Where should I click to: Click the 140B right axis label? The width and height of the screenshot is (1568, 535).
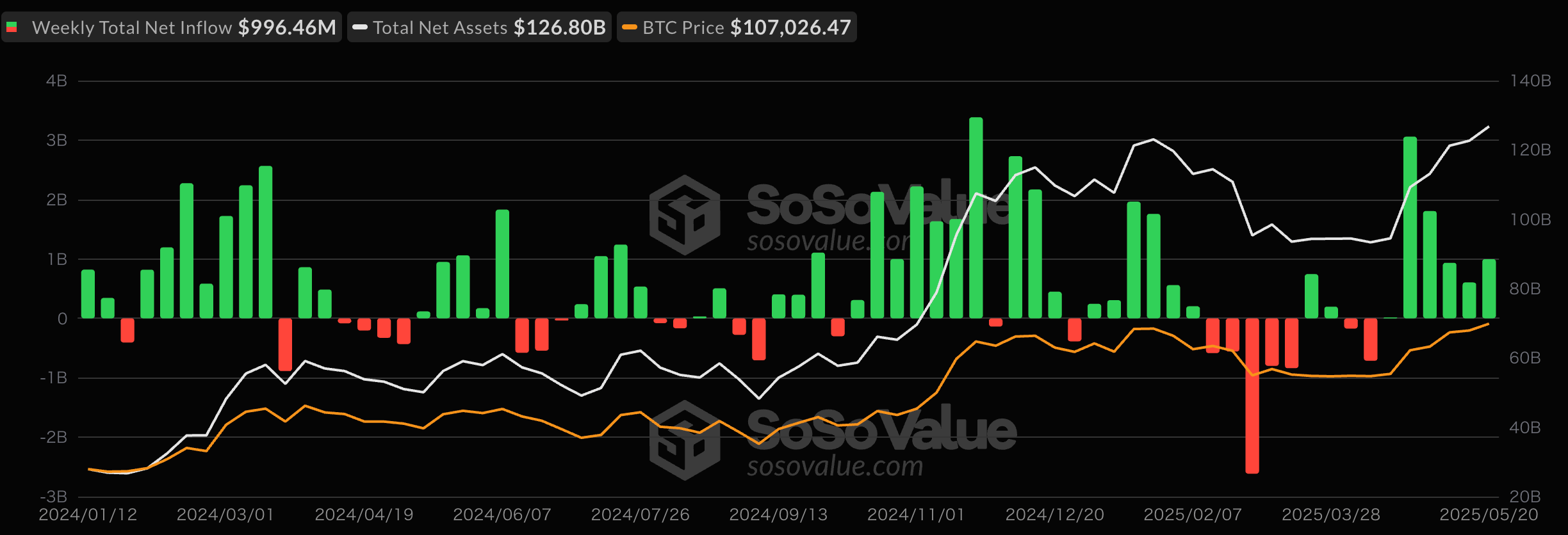click(x=1530, y=81)
